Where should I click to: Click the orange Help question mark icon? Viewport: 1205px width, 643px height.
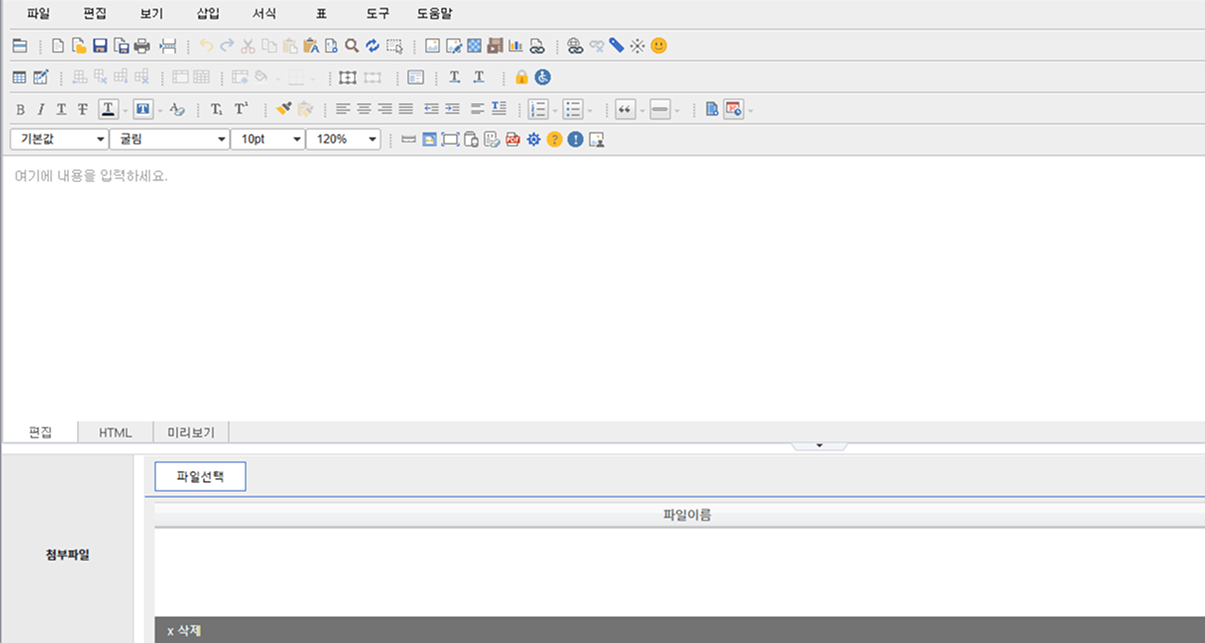click(554, 140)
